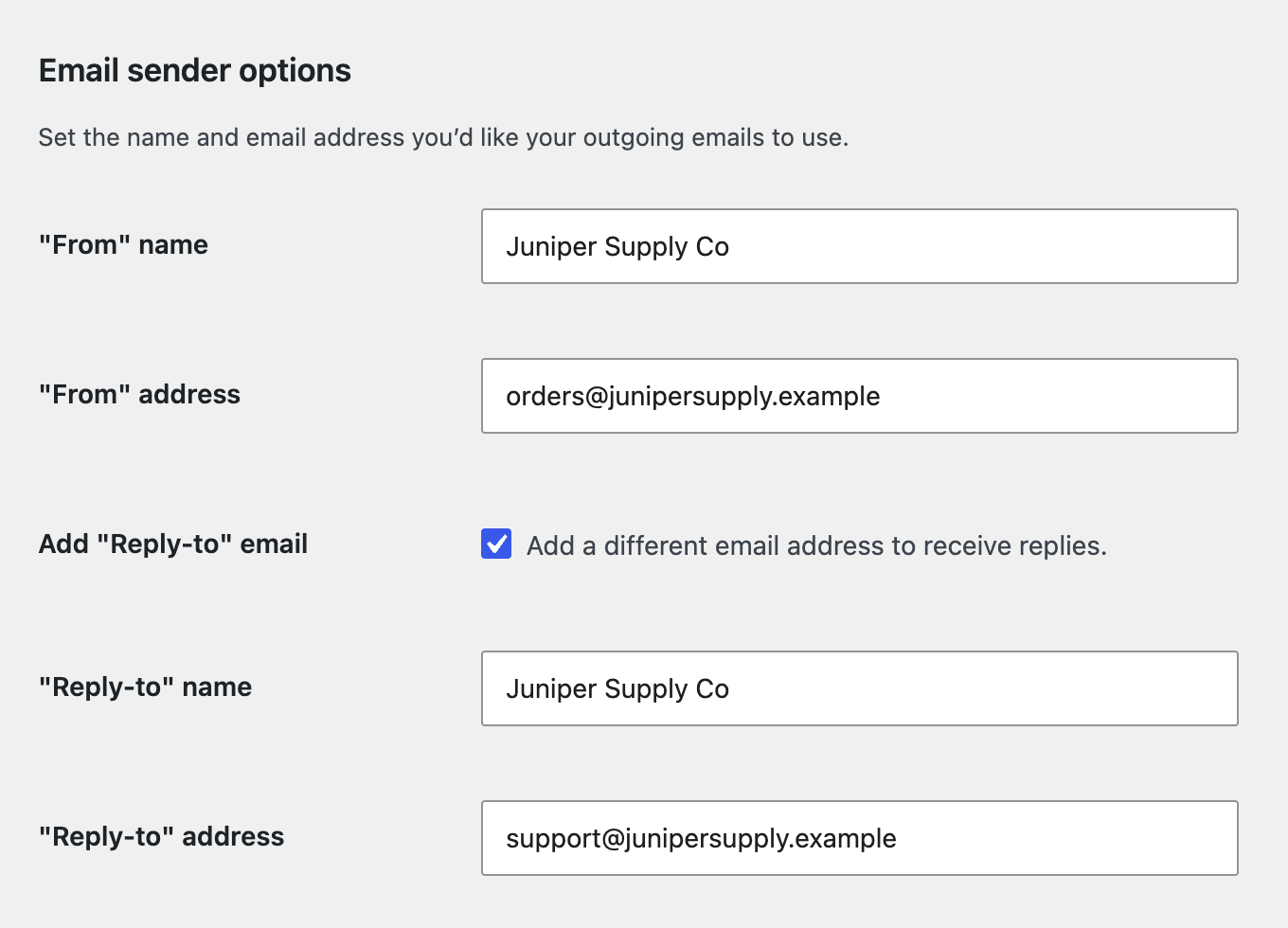This screenshot has height=928, width=1288.
Task: Click the "Email sender options" heading
Action: click(195, 71)
